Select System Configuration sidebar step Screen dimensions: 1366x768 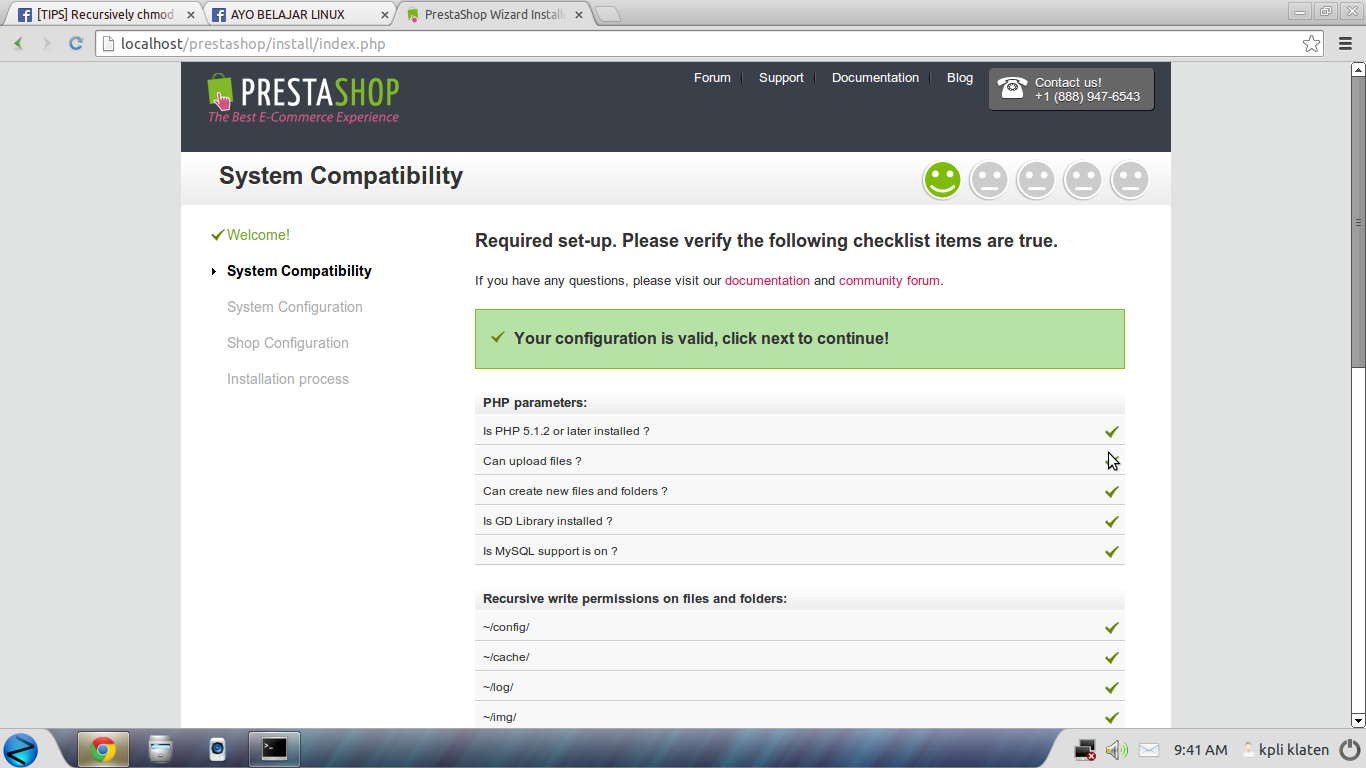pos(295,307)
